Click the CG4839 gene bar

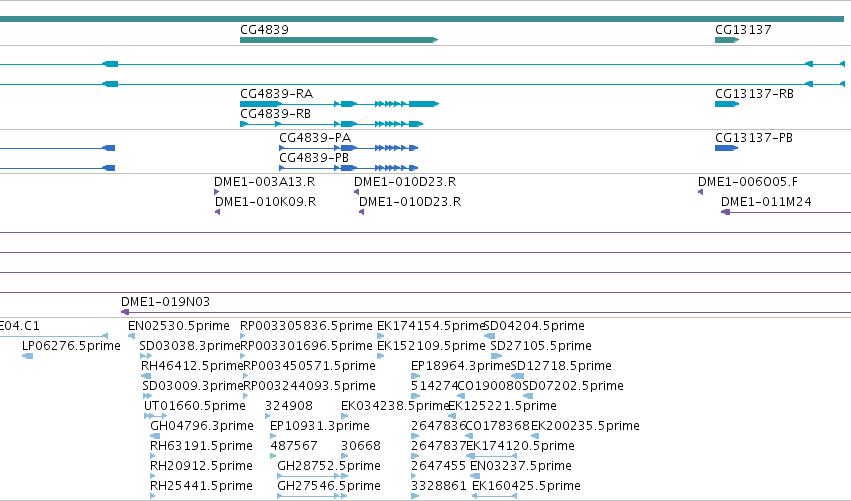tap(339, 40)
